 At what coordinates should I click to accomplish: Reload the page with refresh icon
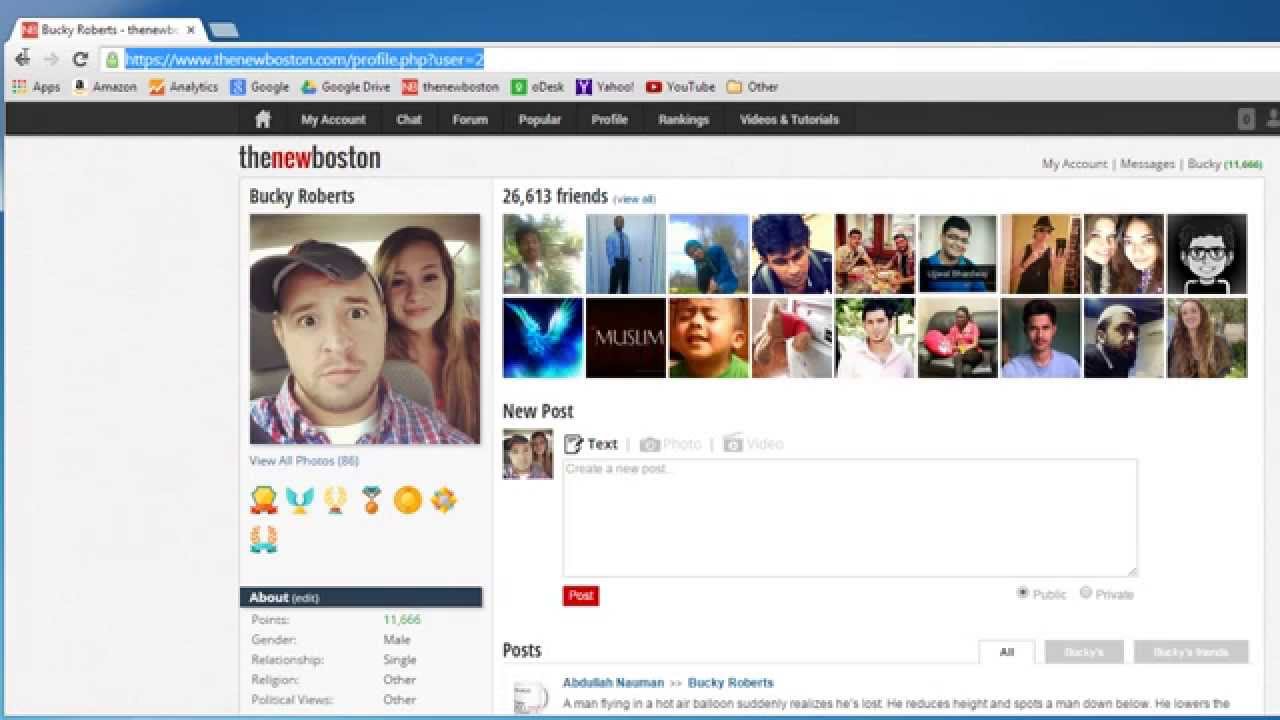[80, 59]
